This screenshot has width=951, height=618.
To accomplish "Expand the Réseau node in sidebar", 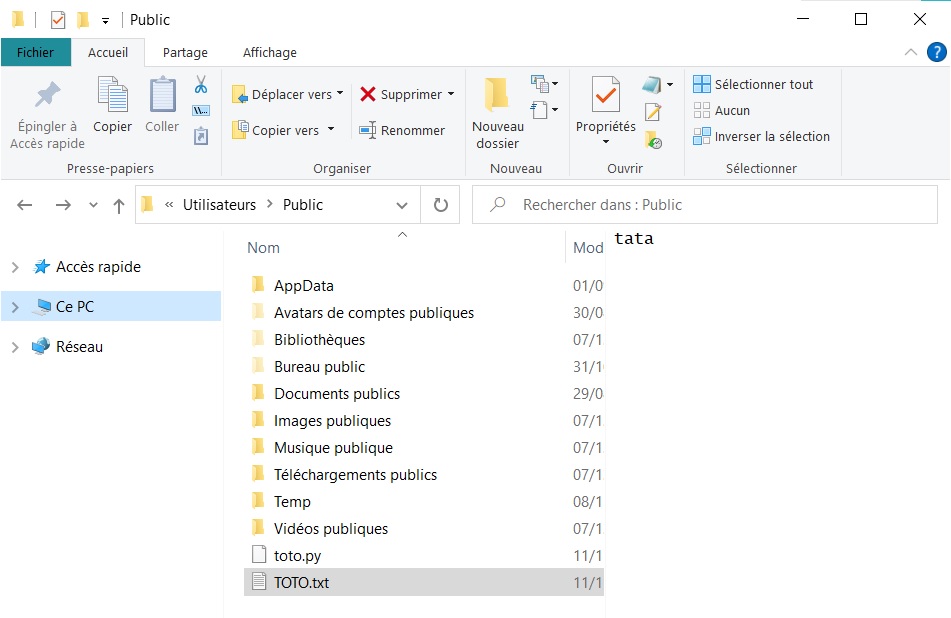I will pos(16,346).
